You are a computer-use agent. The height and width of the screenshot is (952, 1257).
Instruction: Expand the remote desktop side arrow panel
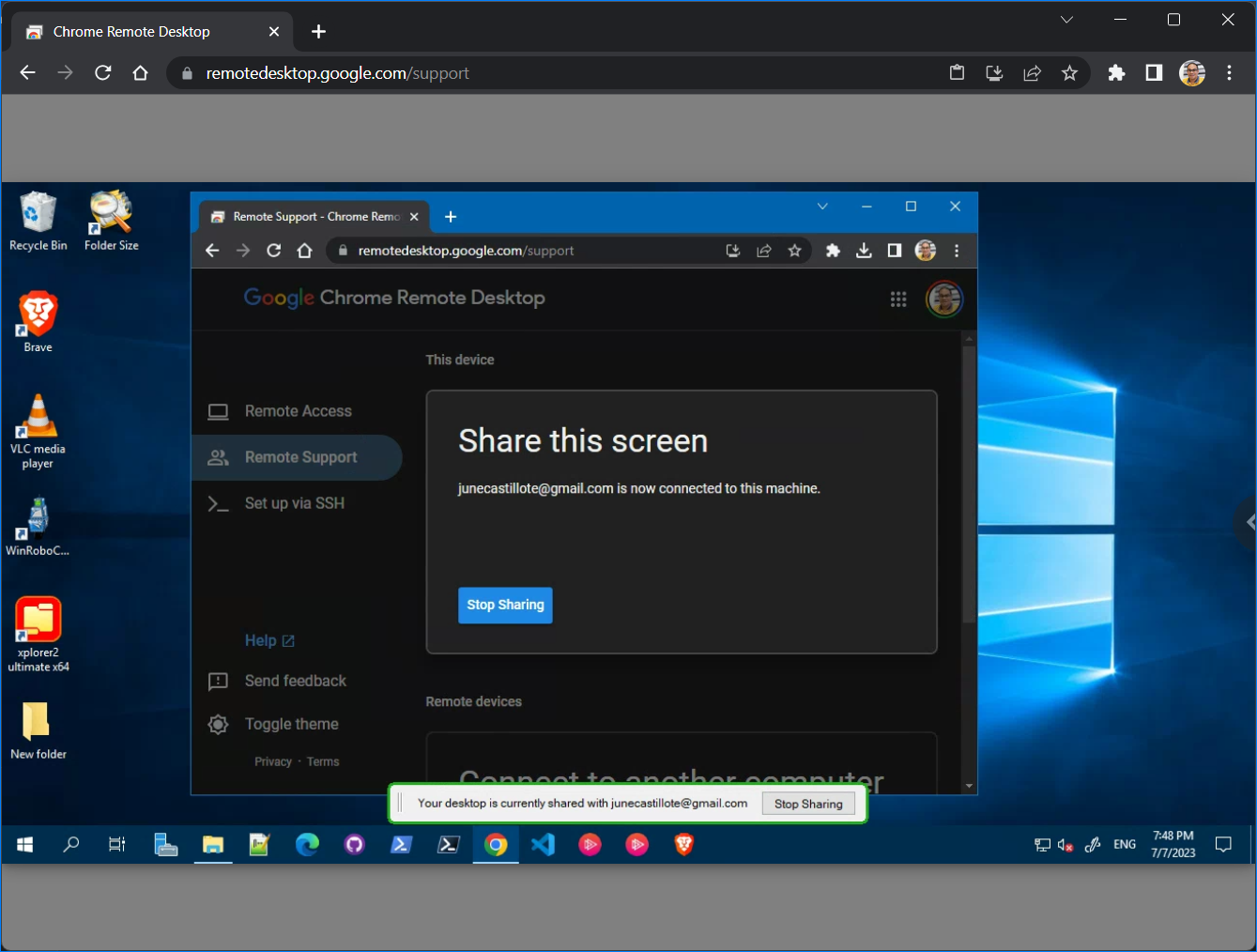pyautogui.click(x=1248, y=522)
